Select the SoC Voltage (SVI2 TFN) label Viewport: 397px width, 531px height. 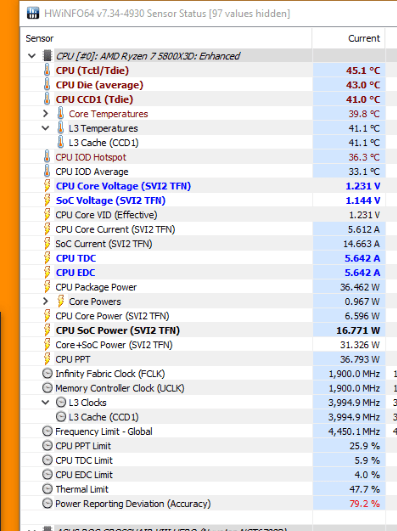110,200
